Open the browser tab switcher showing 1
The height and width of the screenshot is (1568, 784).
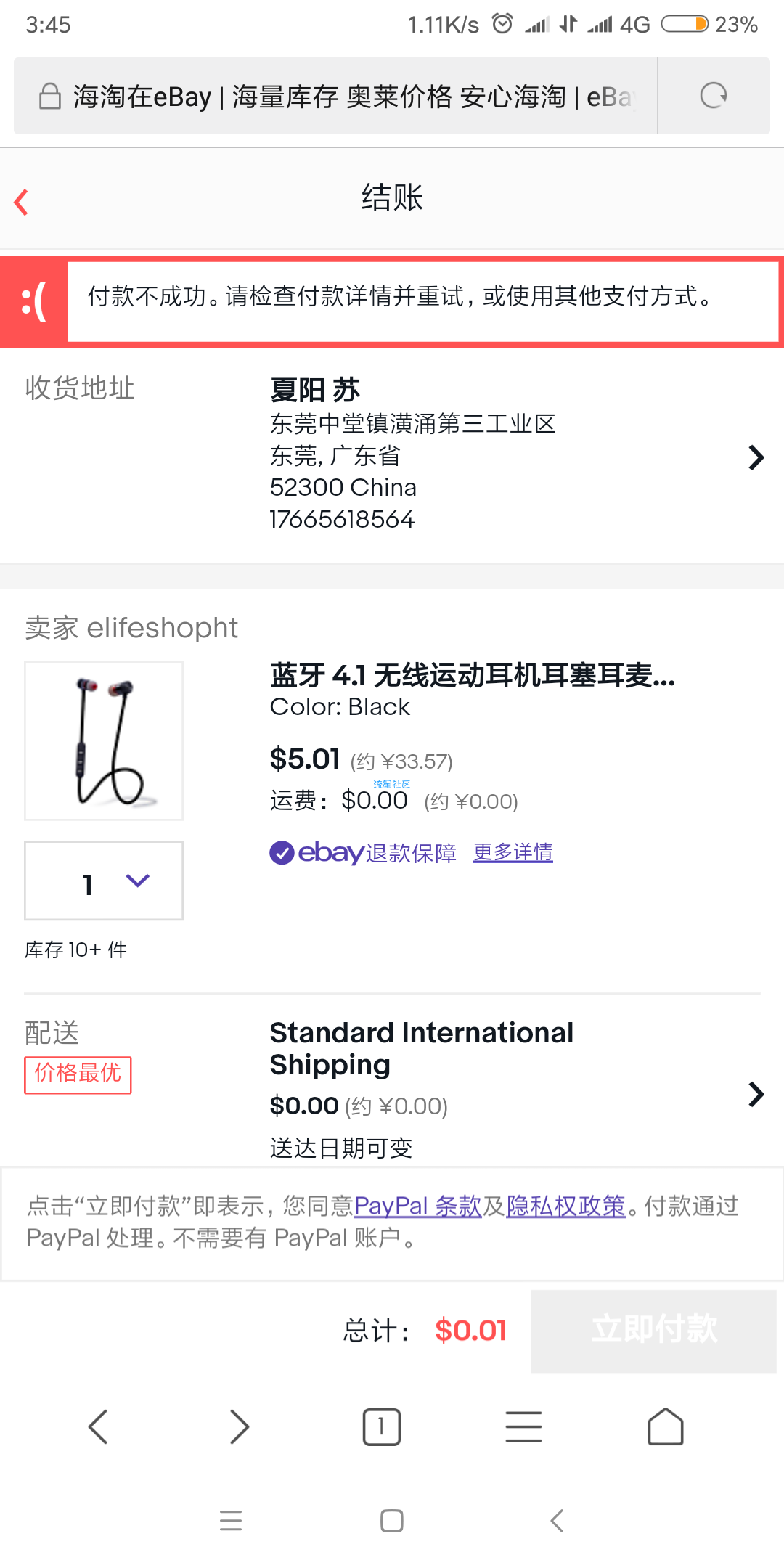(382, 1426)
